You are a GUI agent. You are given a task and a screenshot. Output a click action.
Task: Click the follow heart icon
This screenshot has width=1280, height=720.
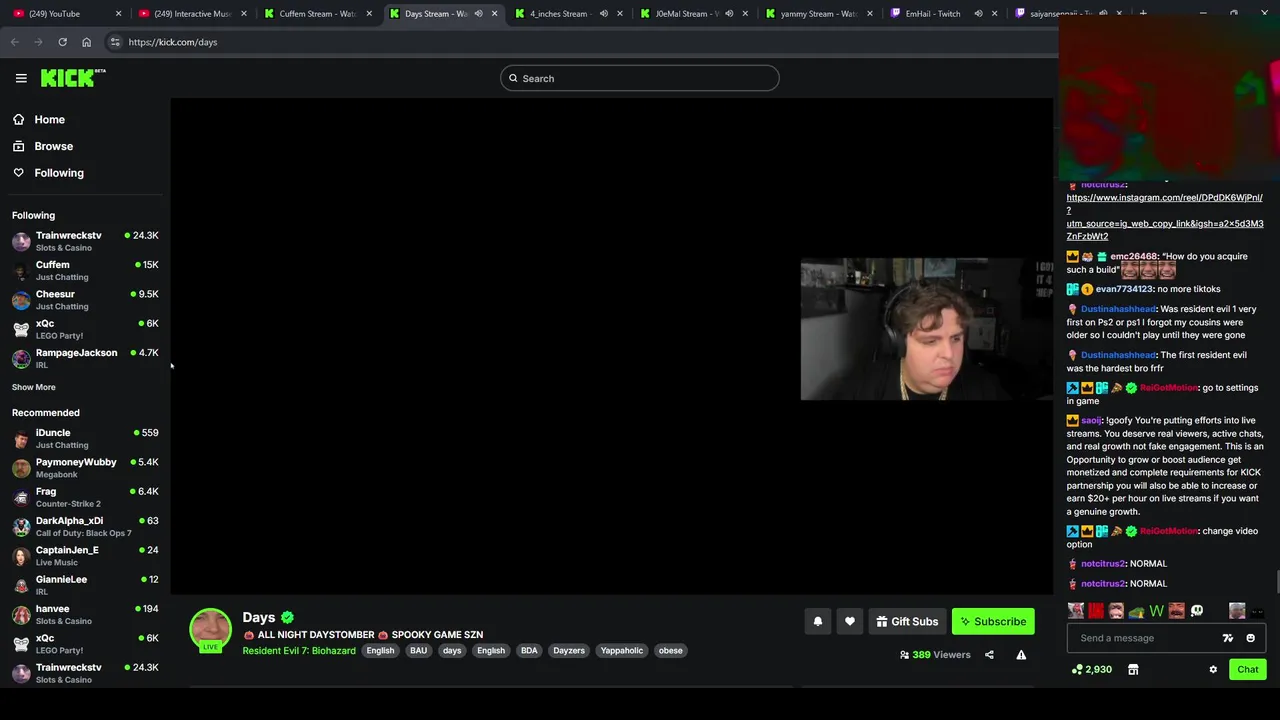click(850, 621)
